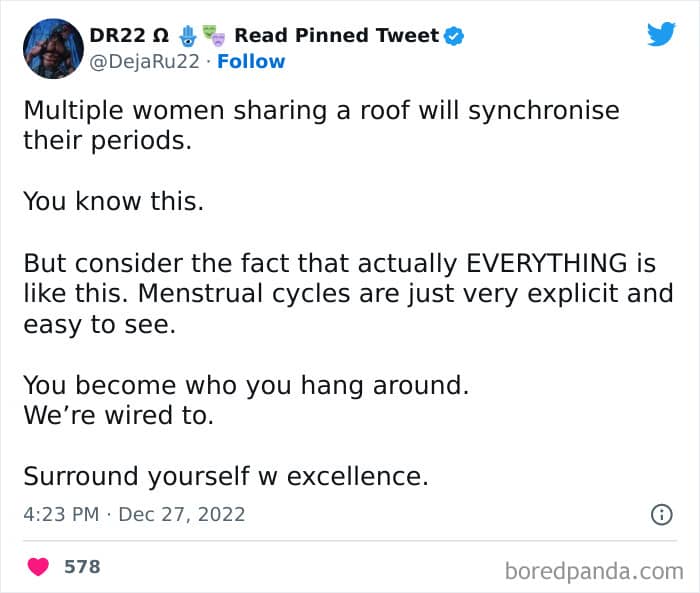The image size is (700, 593).
Task: Click the 578 likes count
Action: (x=82, y=567)
